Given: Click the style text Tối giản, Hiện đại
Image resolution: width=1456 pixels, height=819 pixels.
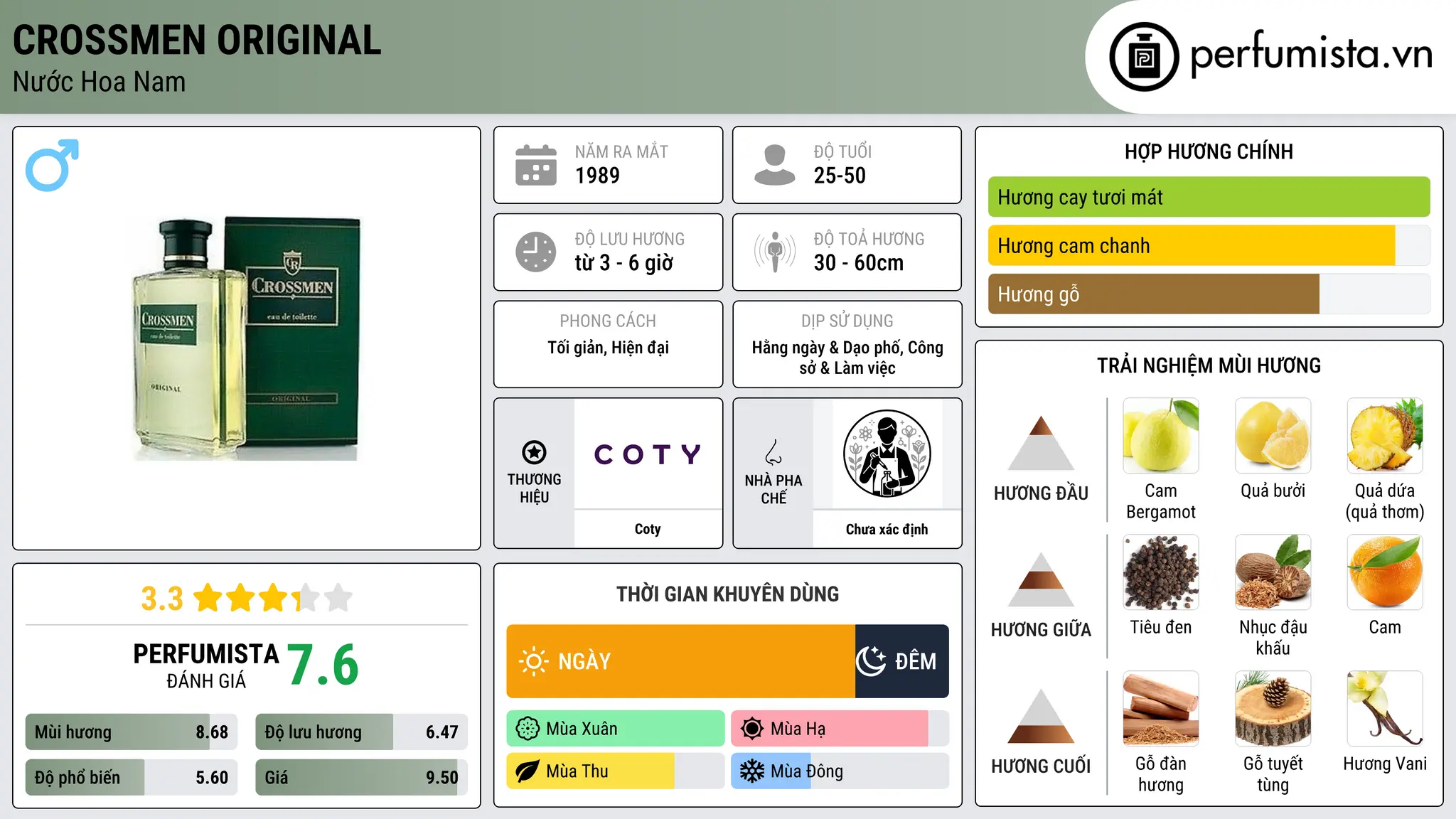Looking at the screenshot, I should coord(608,348).
